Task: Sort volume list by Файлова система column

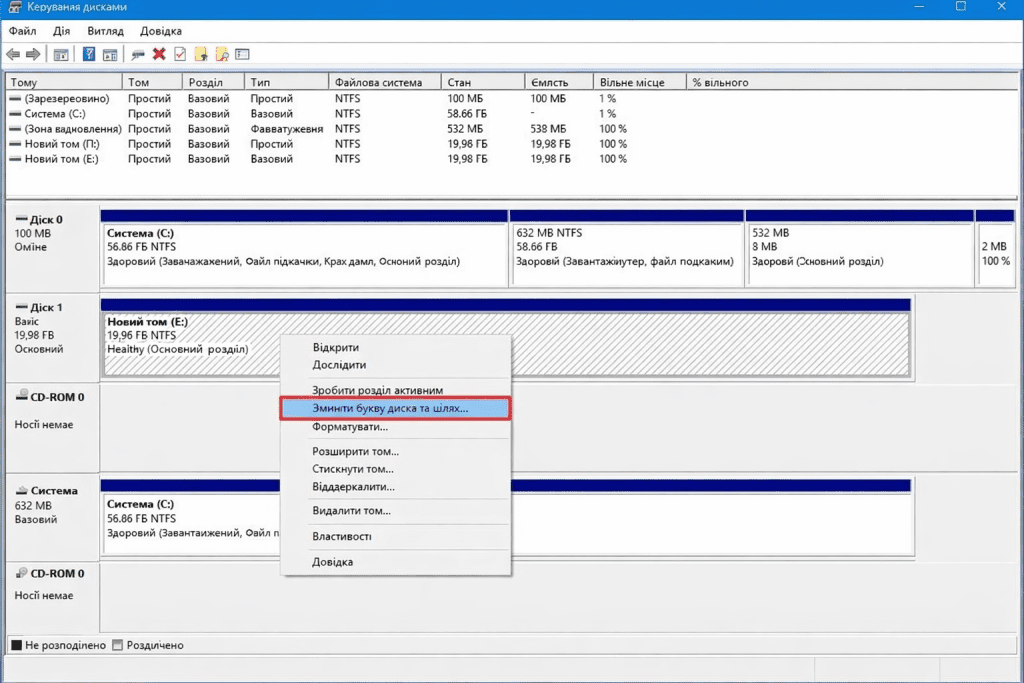Action: point(378,82)
